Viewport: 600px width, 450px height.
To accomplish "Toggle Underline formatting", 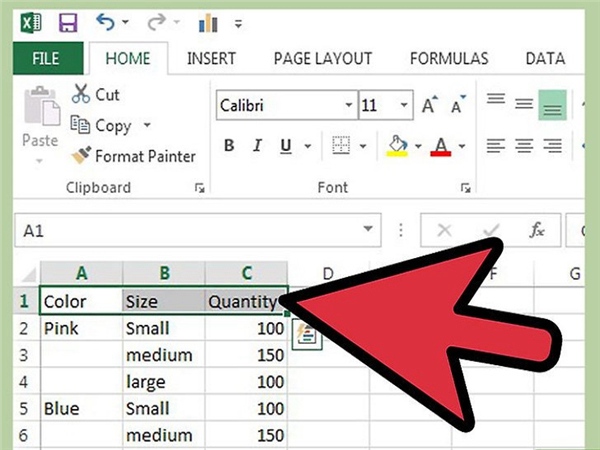I will pos(286,146).
